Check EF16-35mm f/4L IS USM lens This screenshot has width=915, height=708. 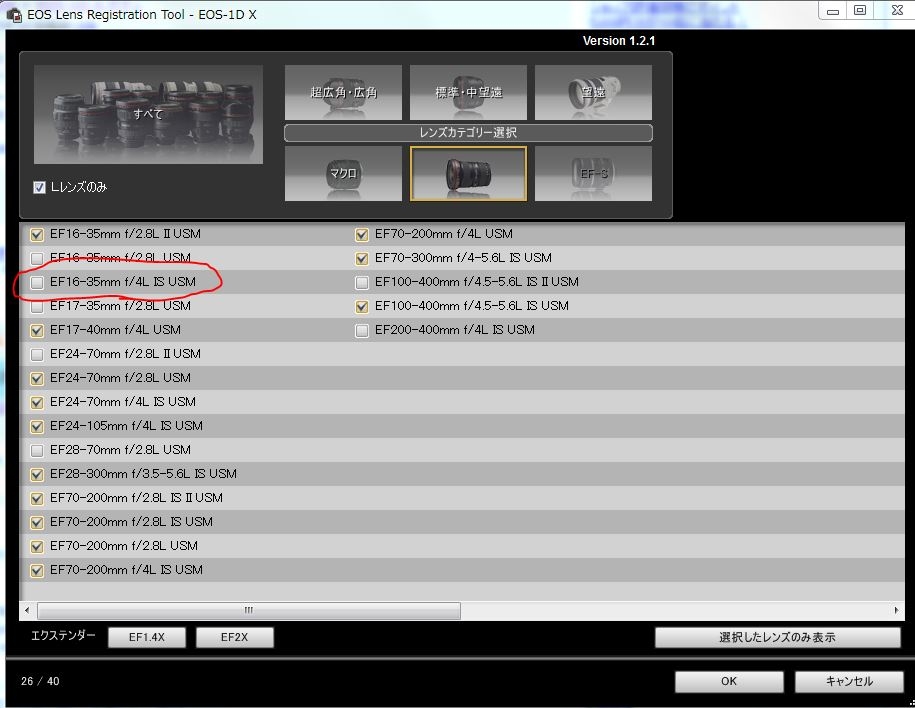pyautogui.click(x=37, y=282)
